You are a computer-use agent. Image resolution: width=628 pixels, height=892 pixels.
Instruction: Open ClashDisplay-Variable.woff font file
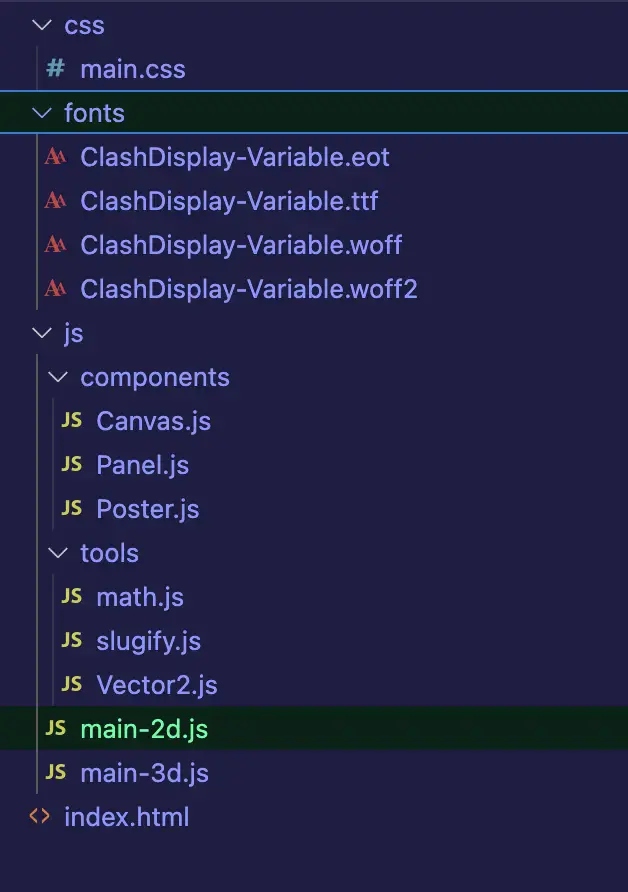click(241, 245)
